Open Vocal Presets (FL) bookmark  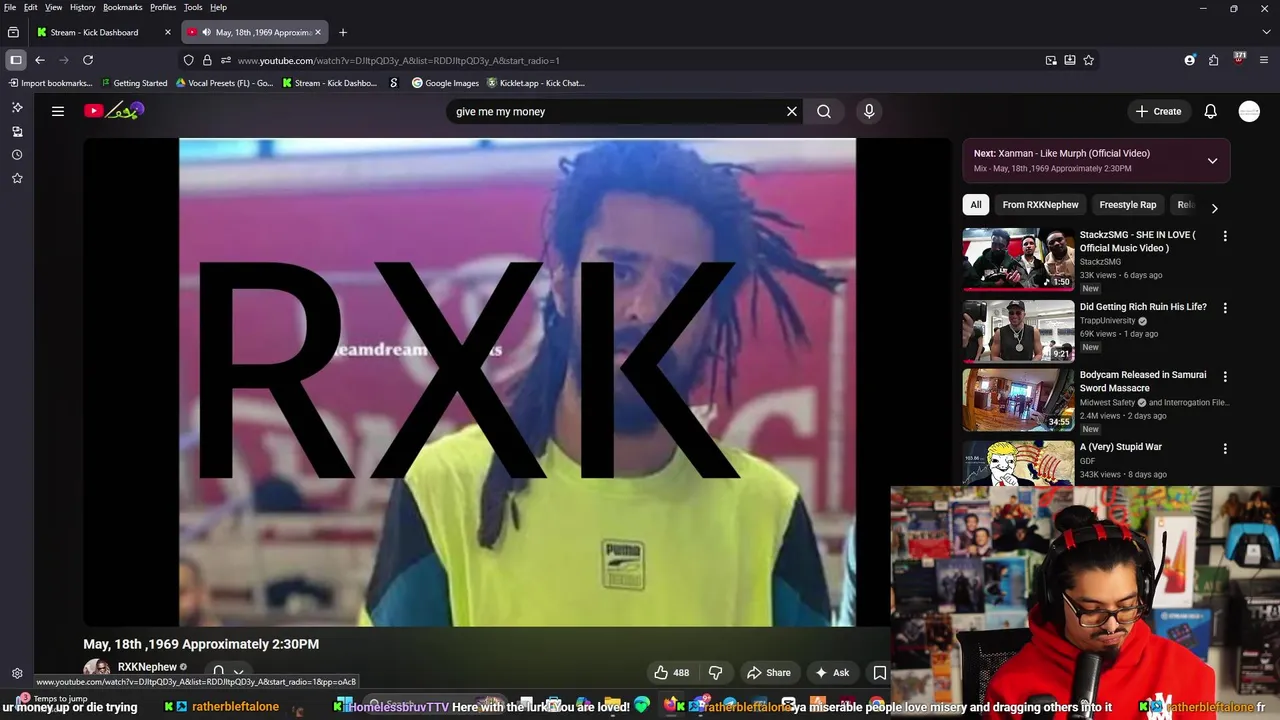[224, 83]
